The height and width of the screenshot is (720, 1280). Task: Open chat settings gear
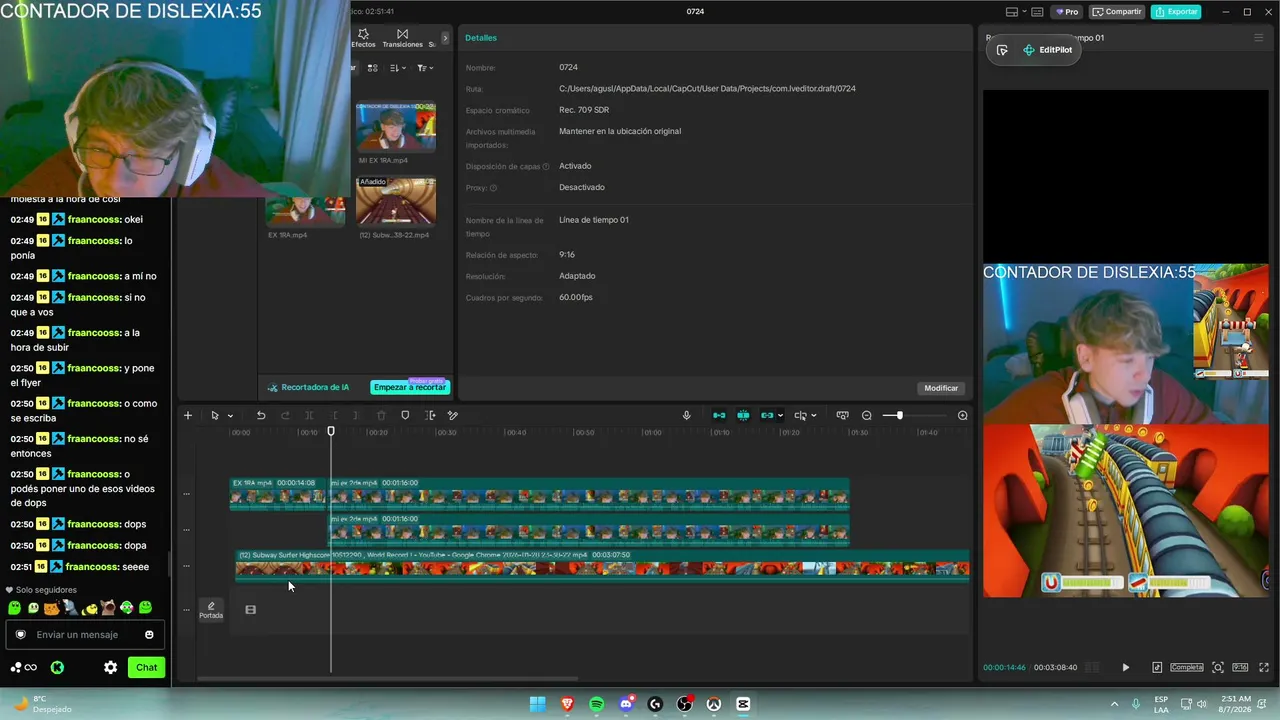click(110, 667)
